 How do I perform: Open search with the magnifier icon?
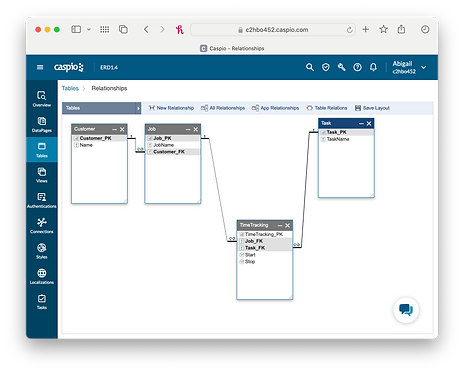pos(310,67)
